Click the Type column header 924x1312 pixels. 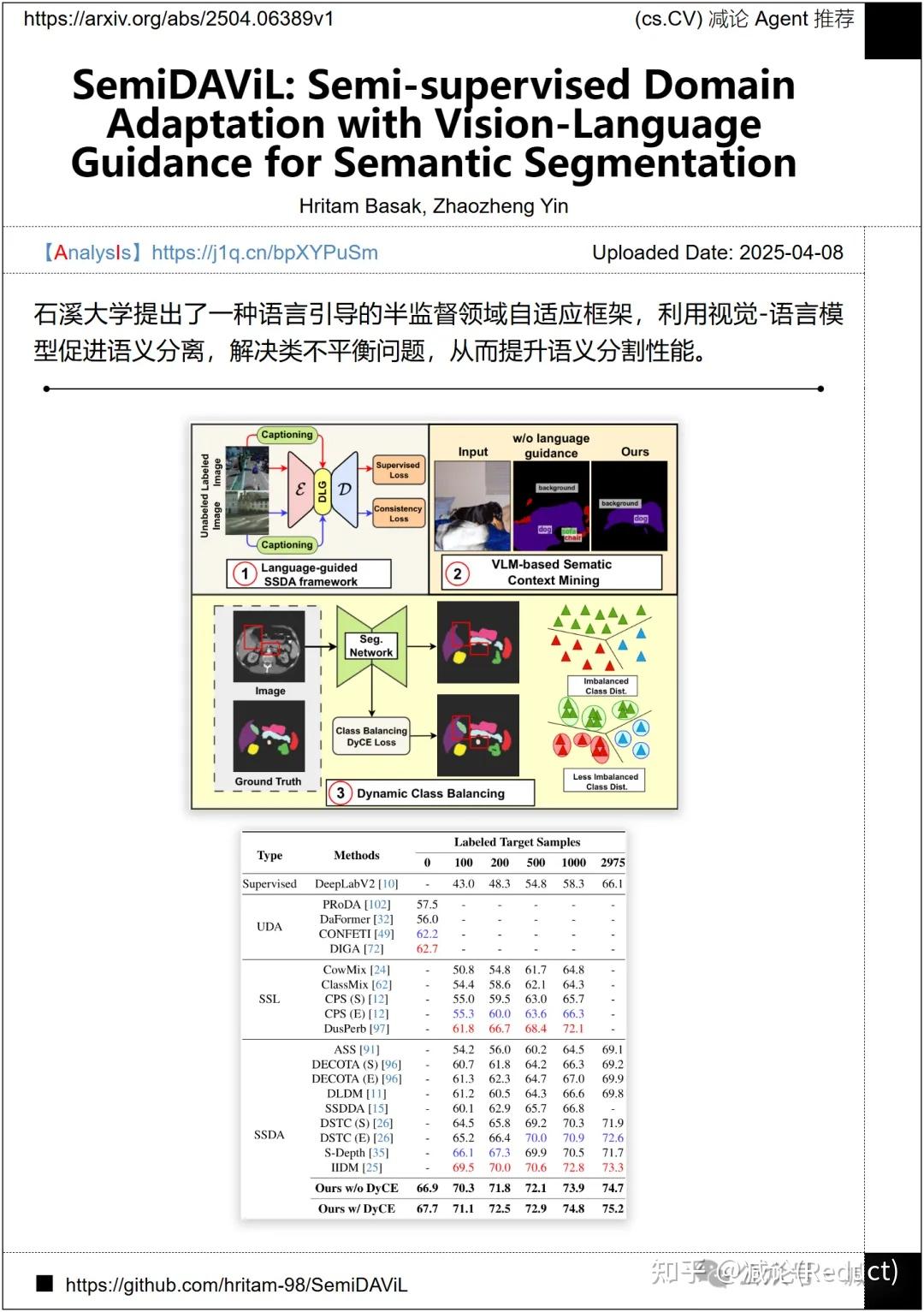tap(269, 855)
